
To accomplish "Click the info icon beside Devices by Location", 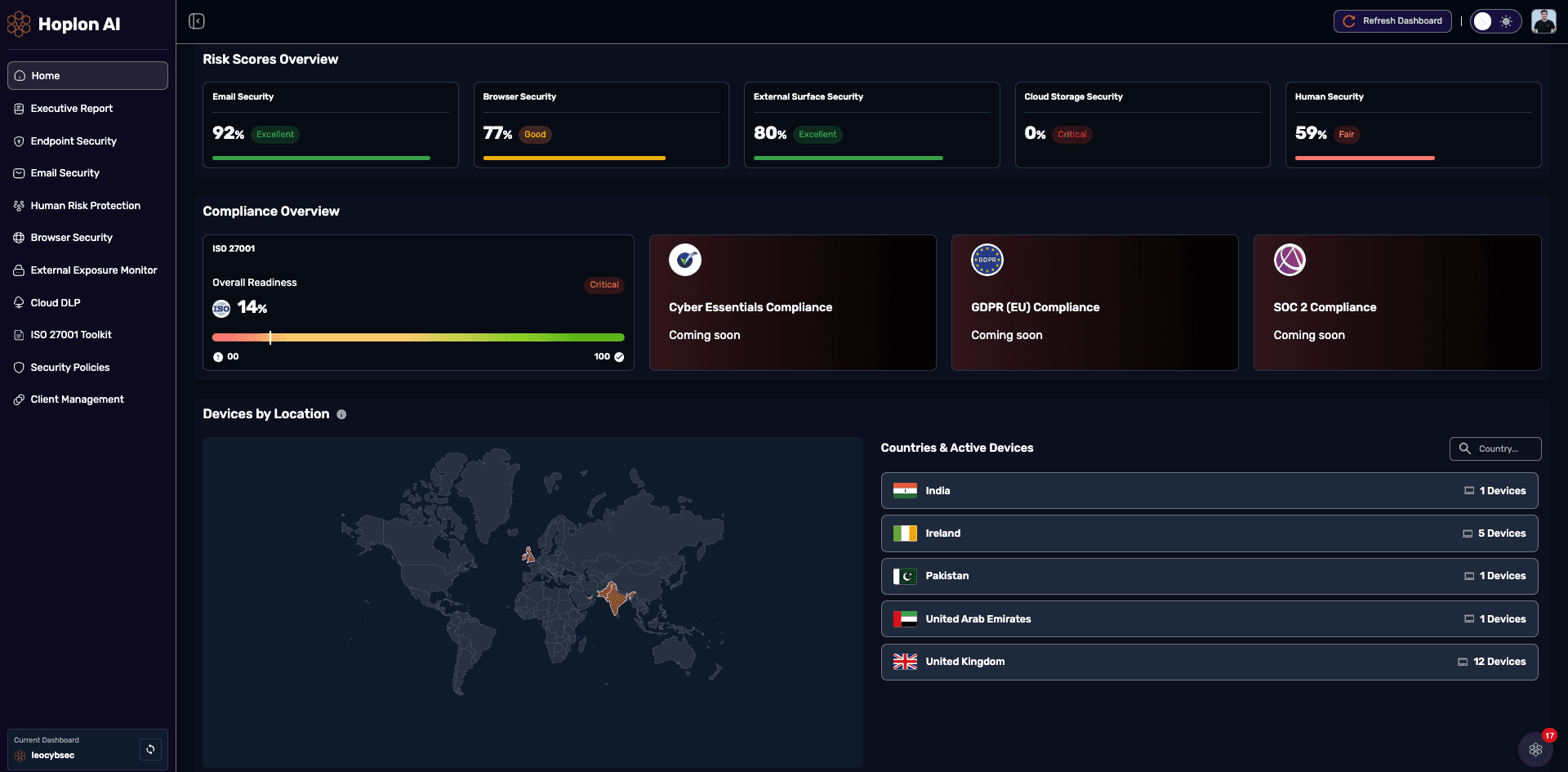I will (x=341, y=415).
